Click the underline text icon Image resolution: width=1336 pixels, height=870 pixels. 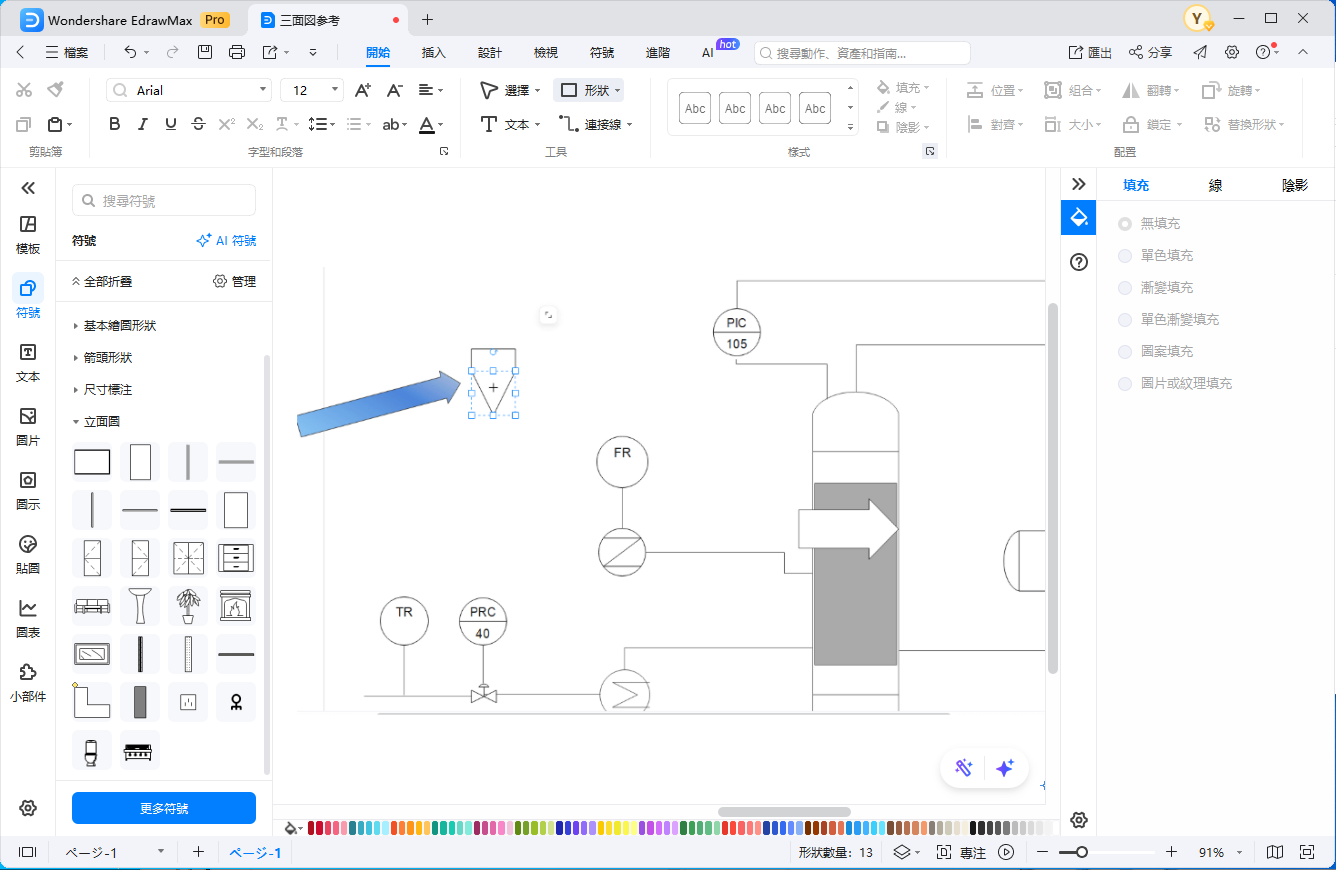coord(171,124)
